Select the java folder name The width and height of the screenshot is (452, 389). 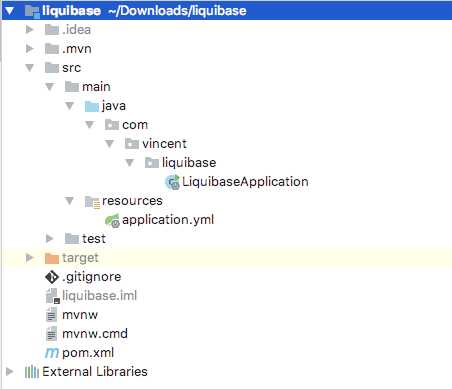(x=114, y=106)
